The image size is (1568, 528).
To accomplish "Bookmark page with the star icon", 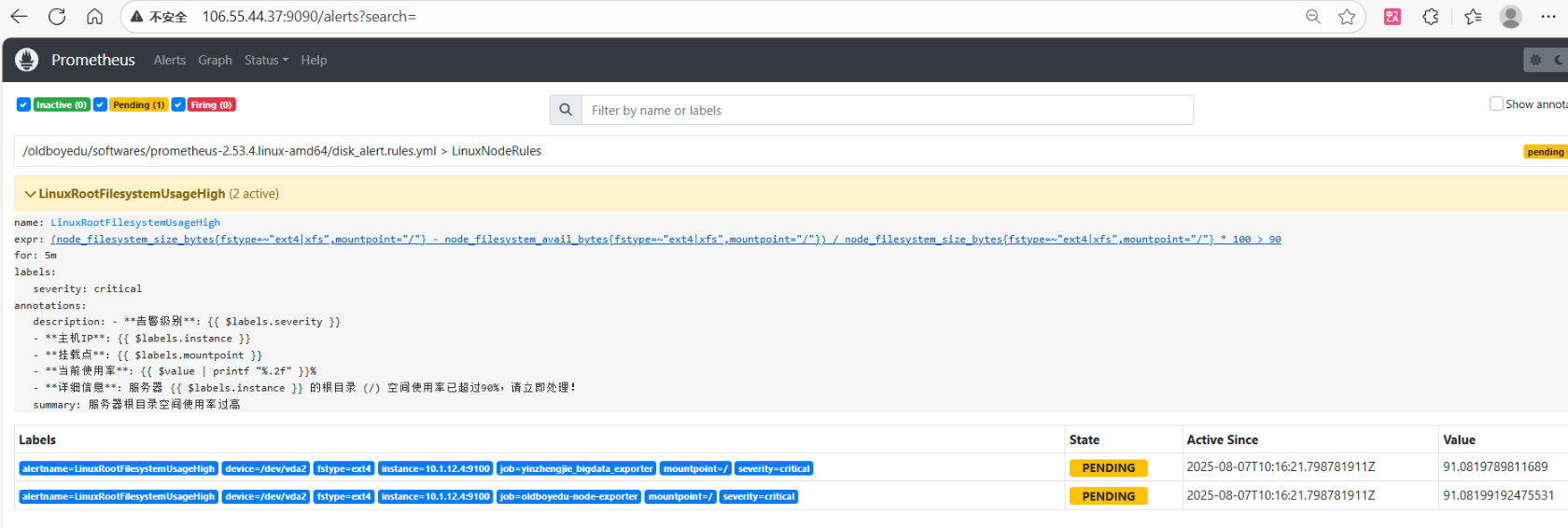I will pos(1347,17).
